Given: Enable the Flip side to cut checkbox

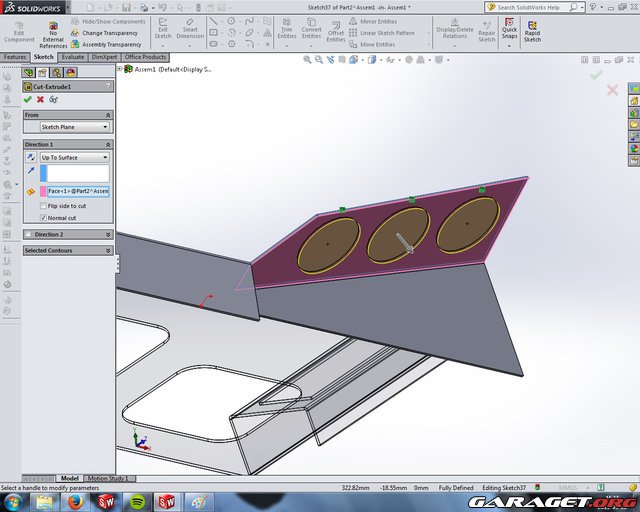Looking at the screenshot, I should (x=44, y=206).
